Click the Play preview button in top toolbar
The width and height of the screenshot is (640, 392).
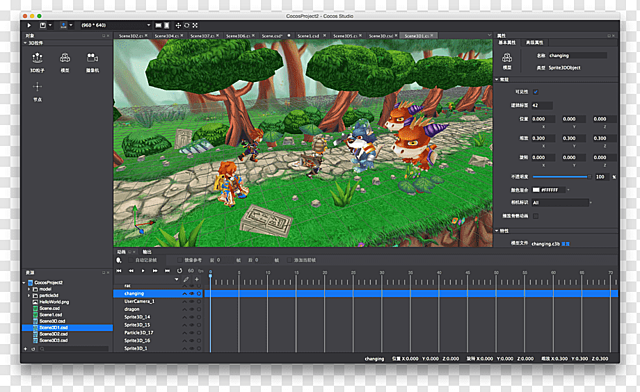click(29, 25)
